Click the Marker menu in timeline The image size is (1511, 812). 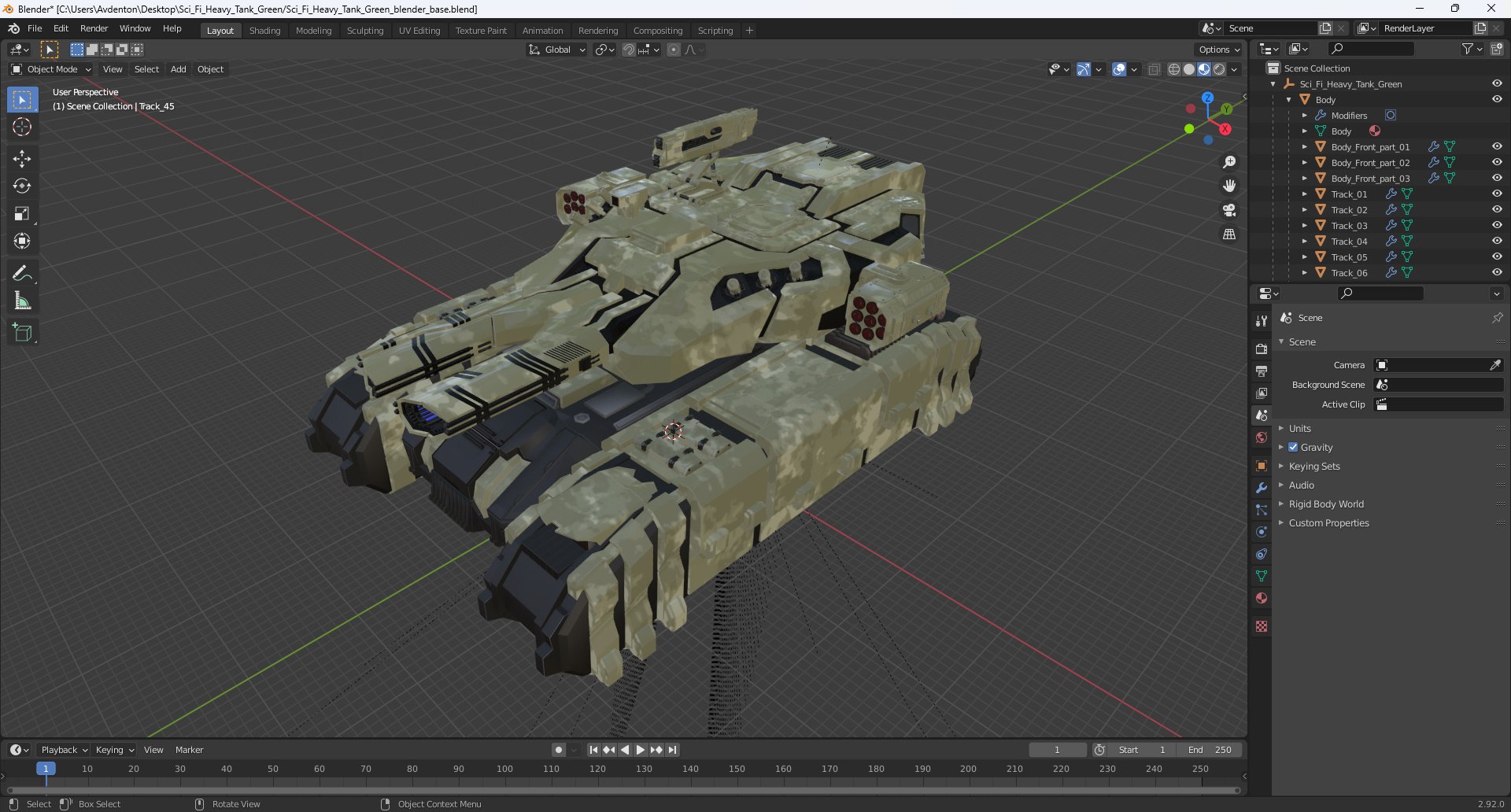(x=189, y=750)
